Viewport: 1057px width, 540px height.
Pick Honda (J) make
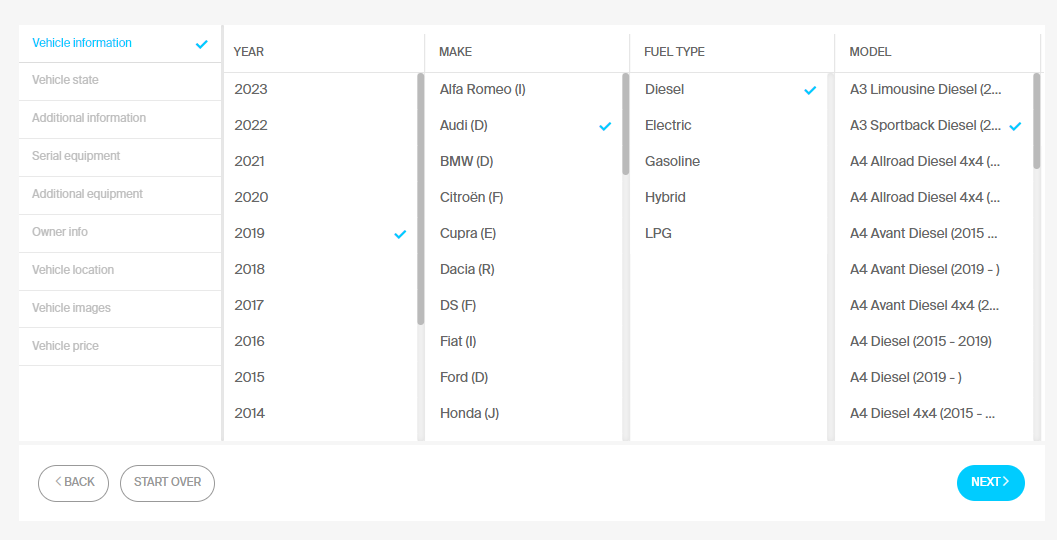(524, 413)
